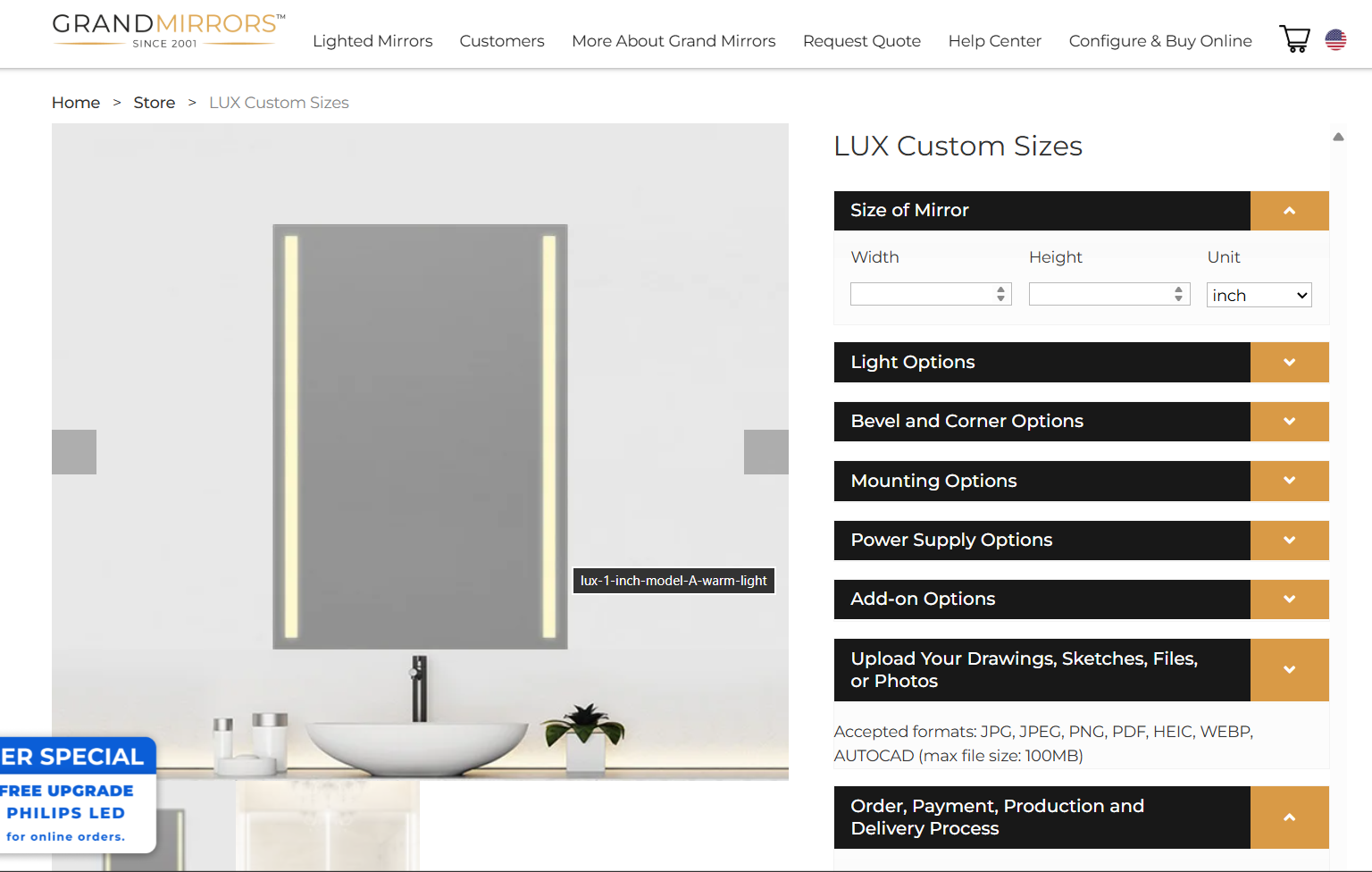
Task: Expand the Add-on Options section
Action: tap(1289, 599)
